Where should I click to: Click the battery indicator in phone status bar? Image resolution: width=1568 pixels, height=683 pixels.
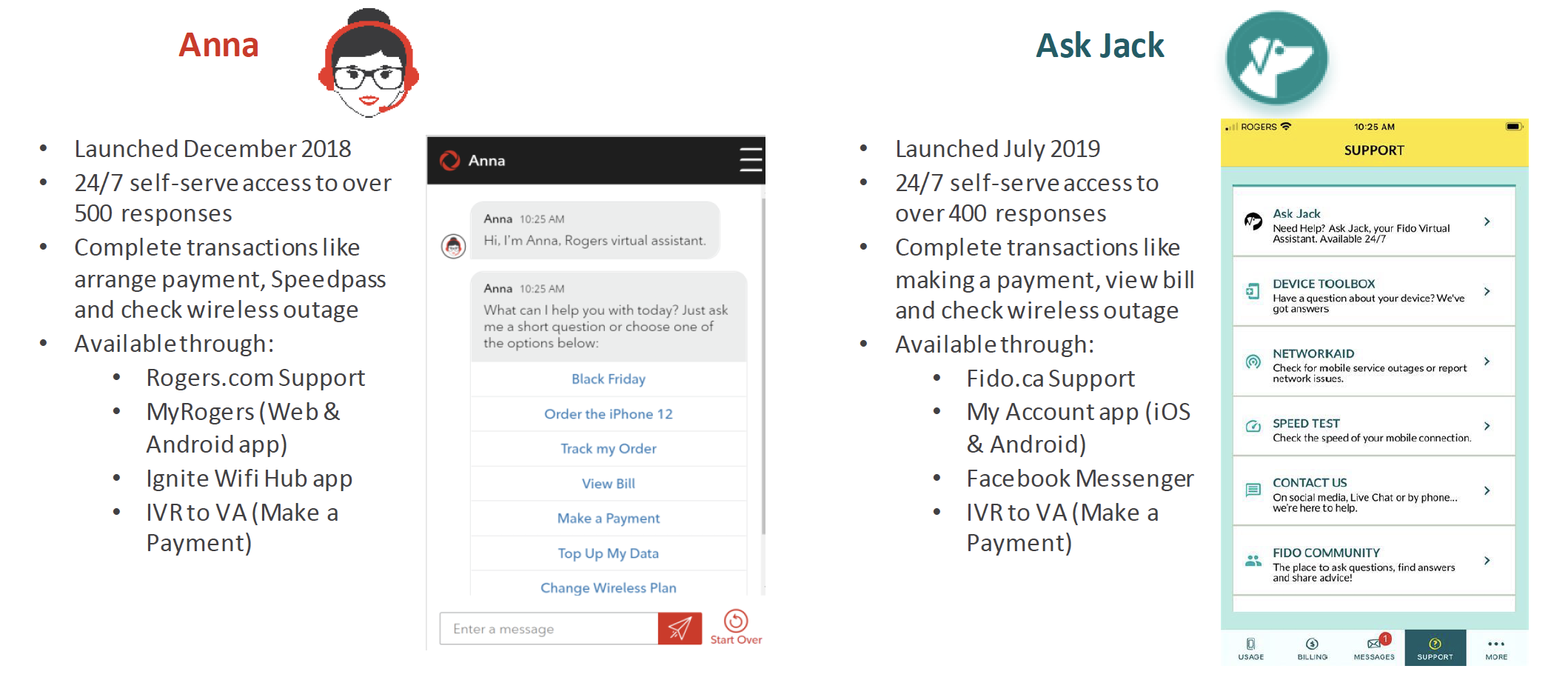pos(1513,127)
